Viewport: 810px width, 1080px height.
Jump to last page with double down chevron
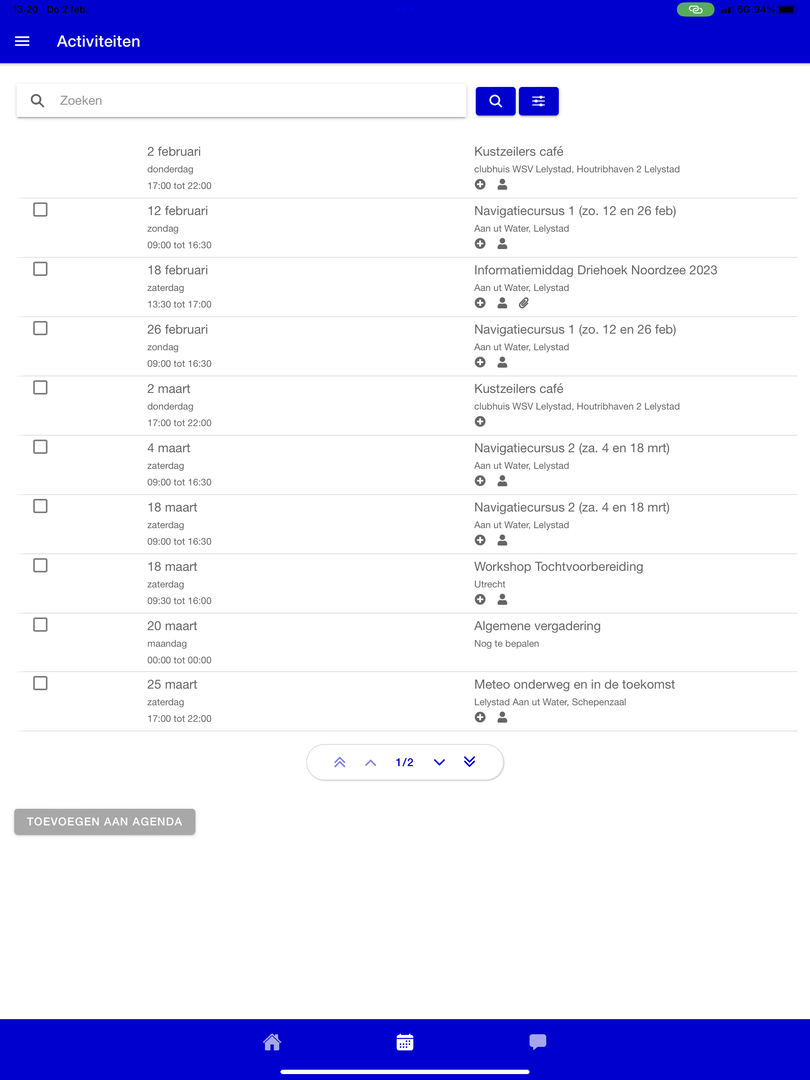[x=470, y=762]
